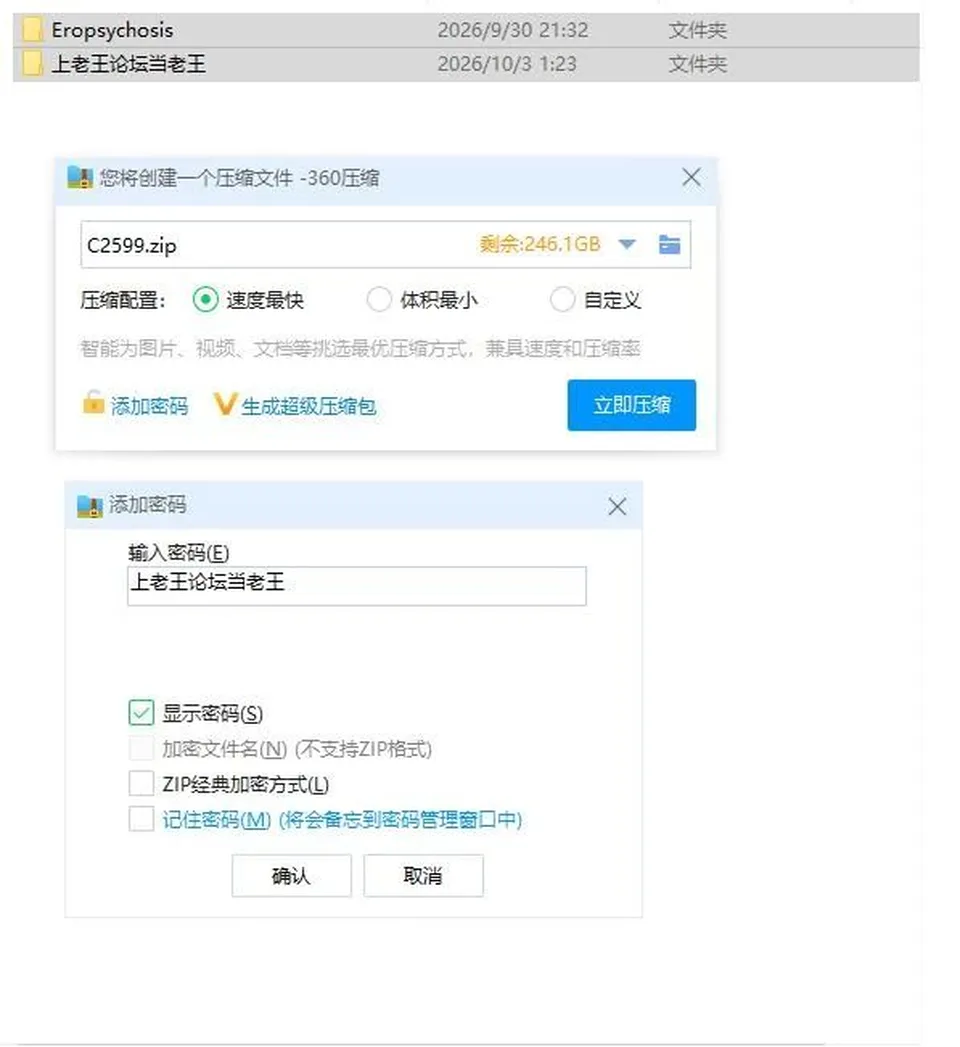
Task: Click the V icon beside 生成超级压缩包
Action: tap(225, 404)
